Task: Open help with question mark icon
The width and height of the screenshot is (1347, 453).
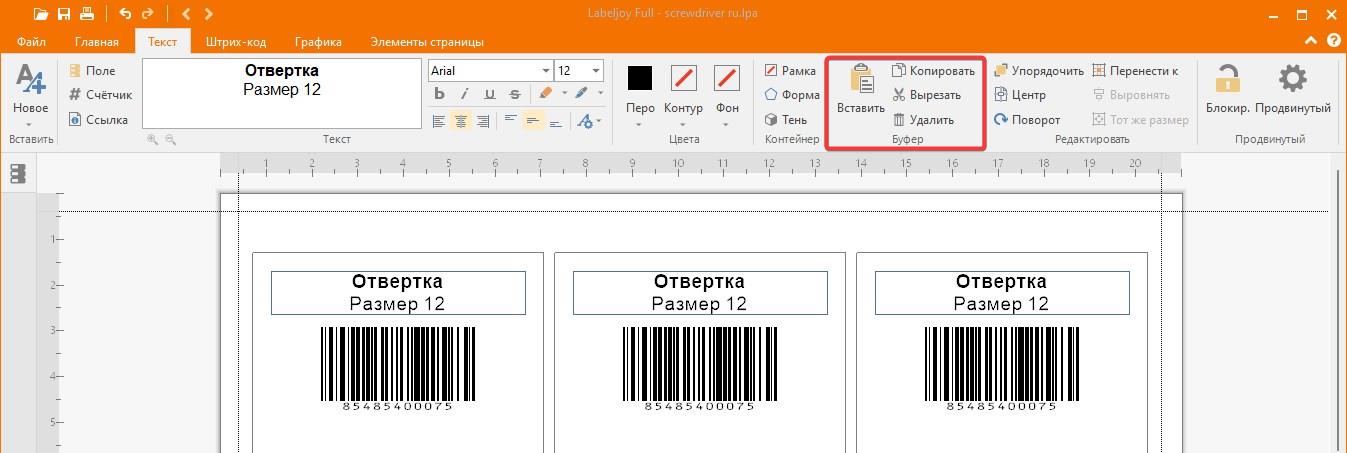Action: (1333, 41)
